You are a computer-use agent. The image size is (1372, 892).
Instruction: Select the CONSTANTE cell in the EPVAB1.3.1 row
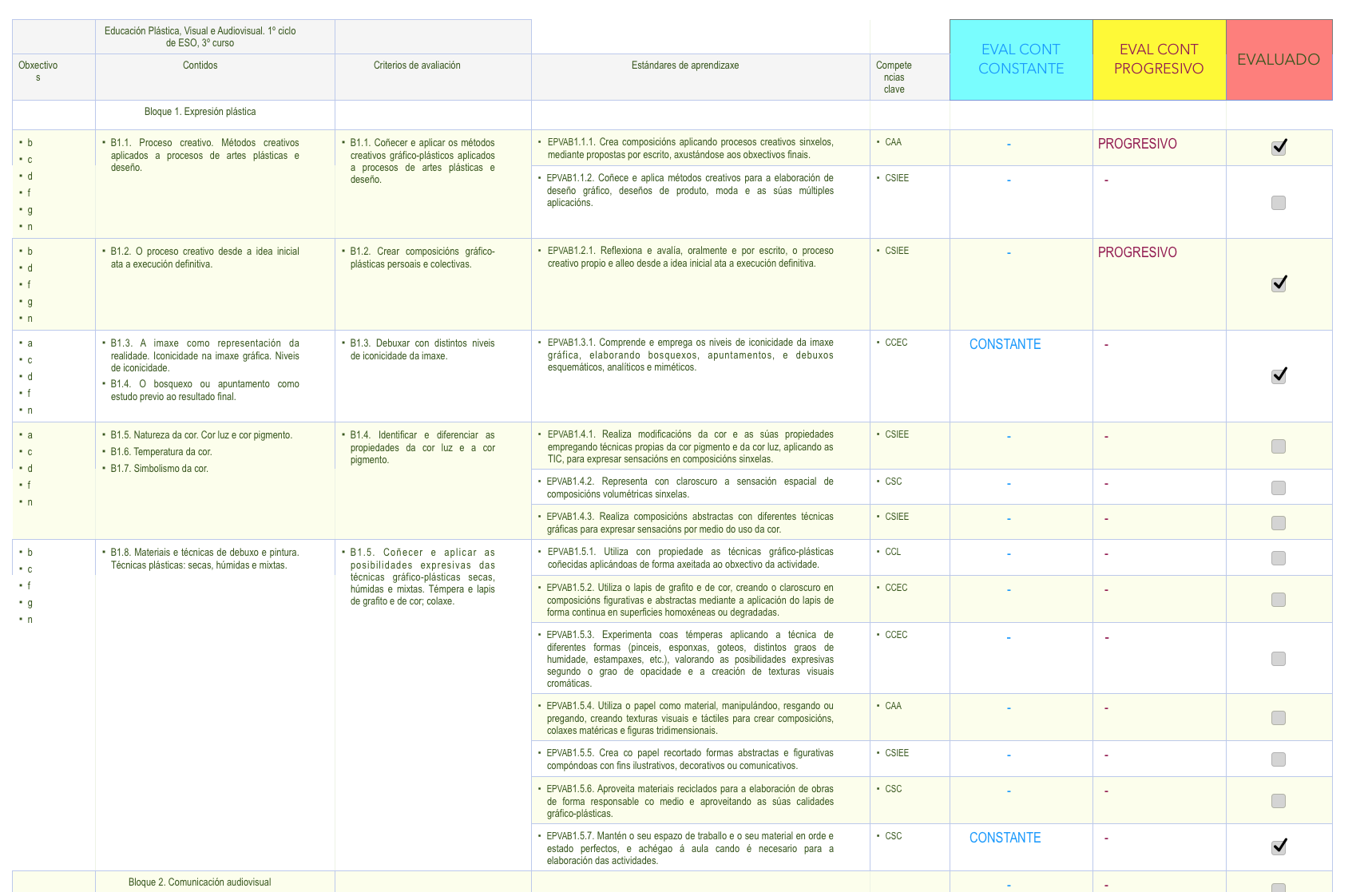click(1005, 344)
